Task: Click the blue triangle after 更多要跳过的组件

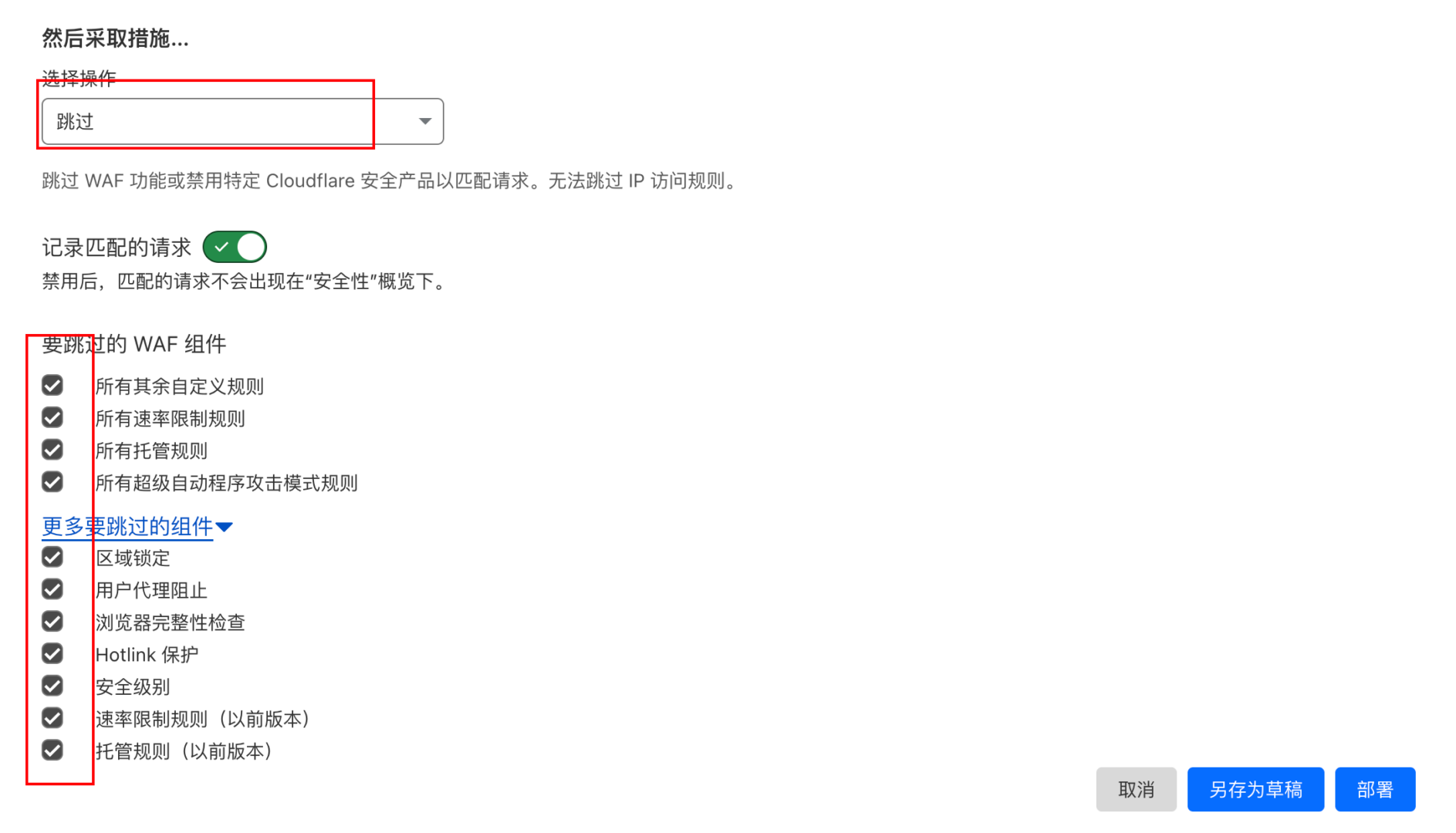Action: 224,528
